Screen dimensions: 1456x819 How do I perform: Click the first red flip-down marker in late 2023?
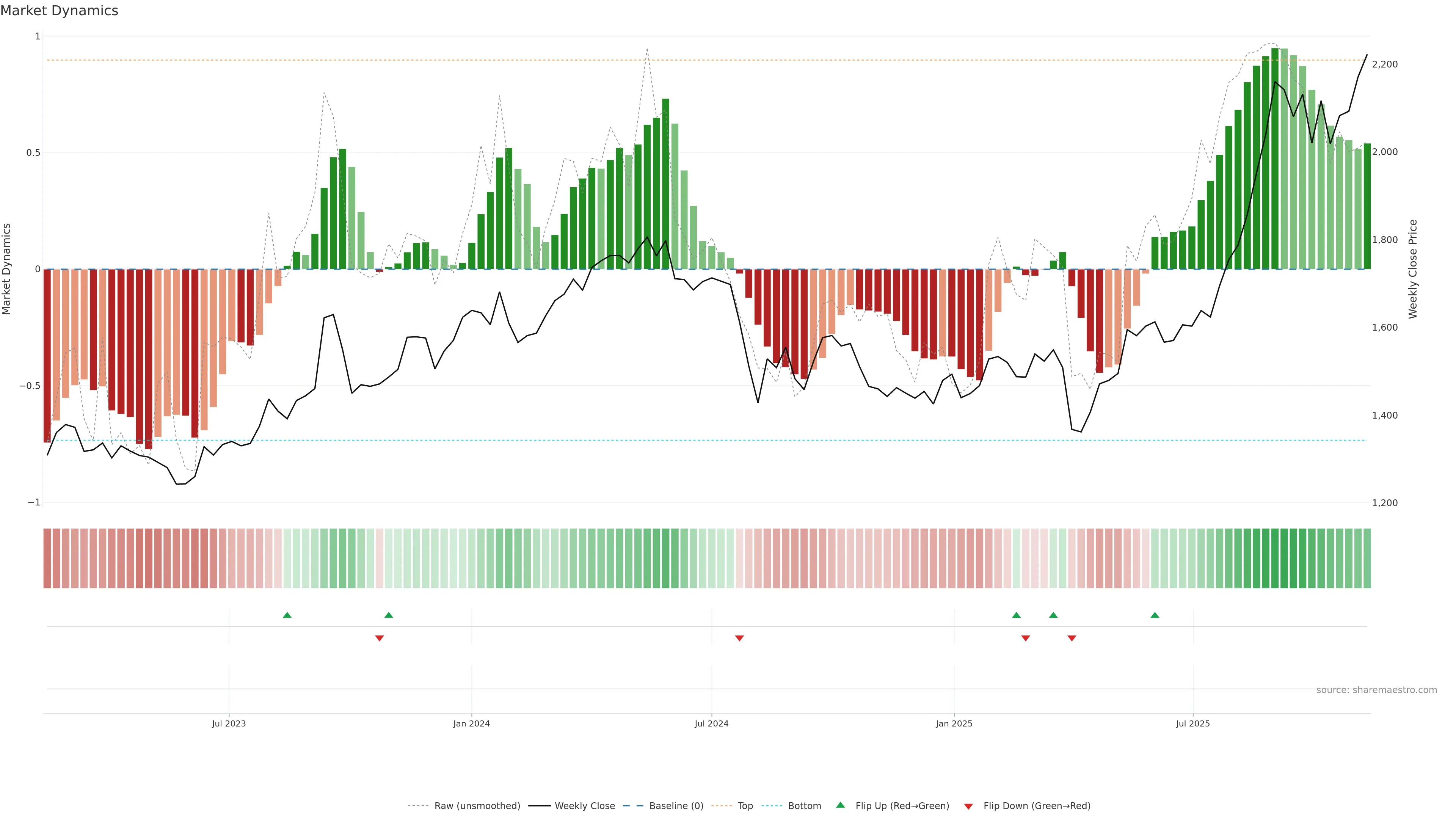point(379,638)
